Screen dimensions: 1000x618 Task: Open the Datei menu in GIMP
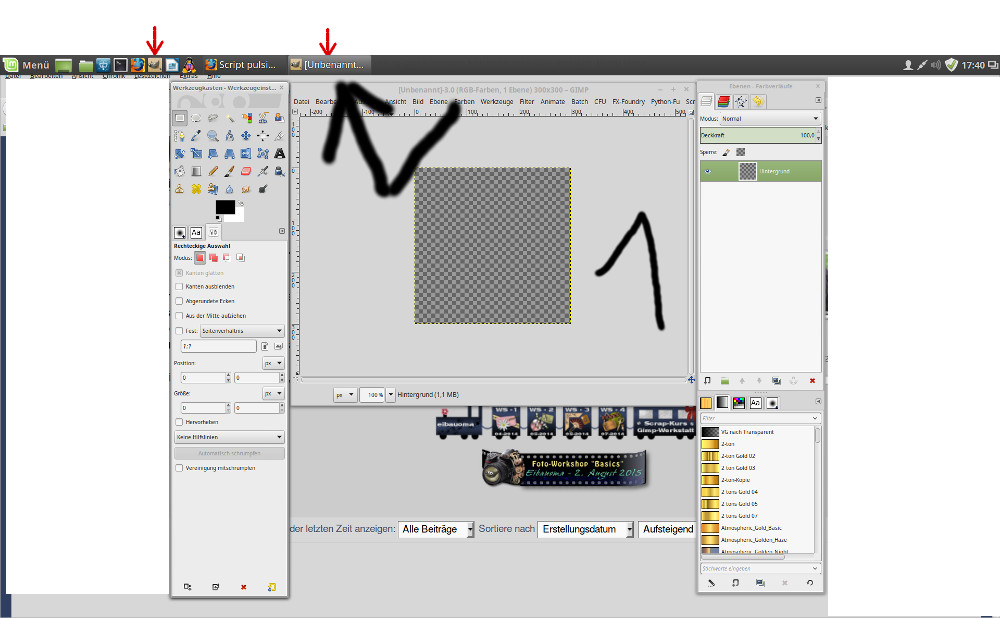pyautogui.click(x=302, y=101)
